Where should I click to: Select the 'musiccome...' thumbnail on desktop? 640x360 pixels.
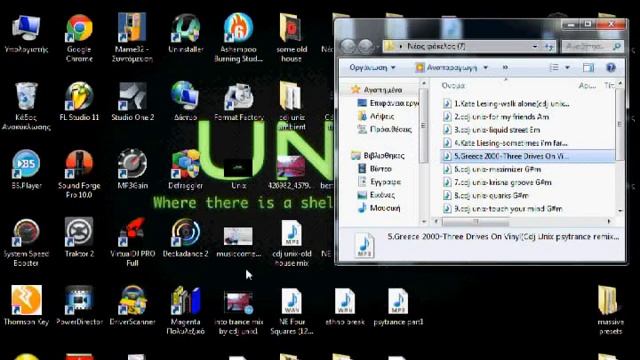238,242
